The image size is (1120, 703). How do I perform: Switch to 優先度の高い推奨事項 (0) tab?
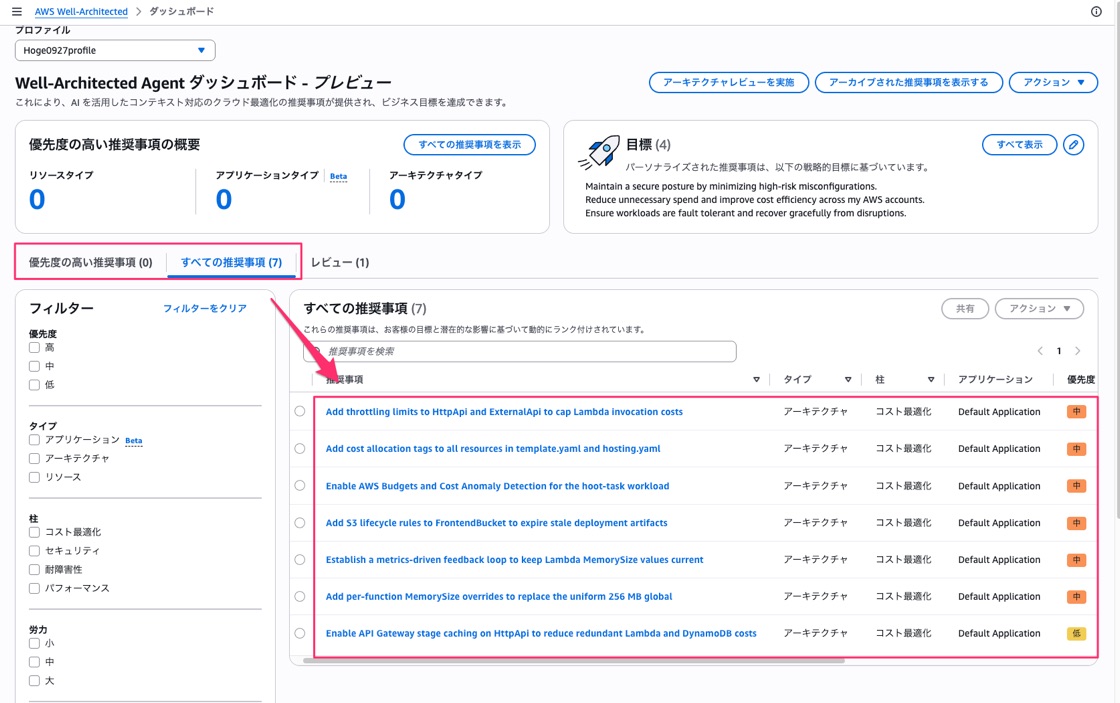pos(91,262)
